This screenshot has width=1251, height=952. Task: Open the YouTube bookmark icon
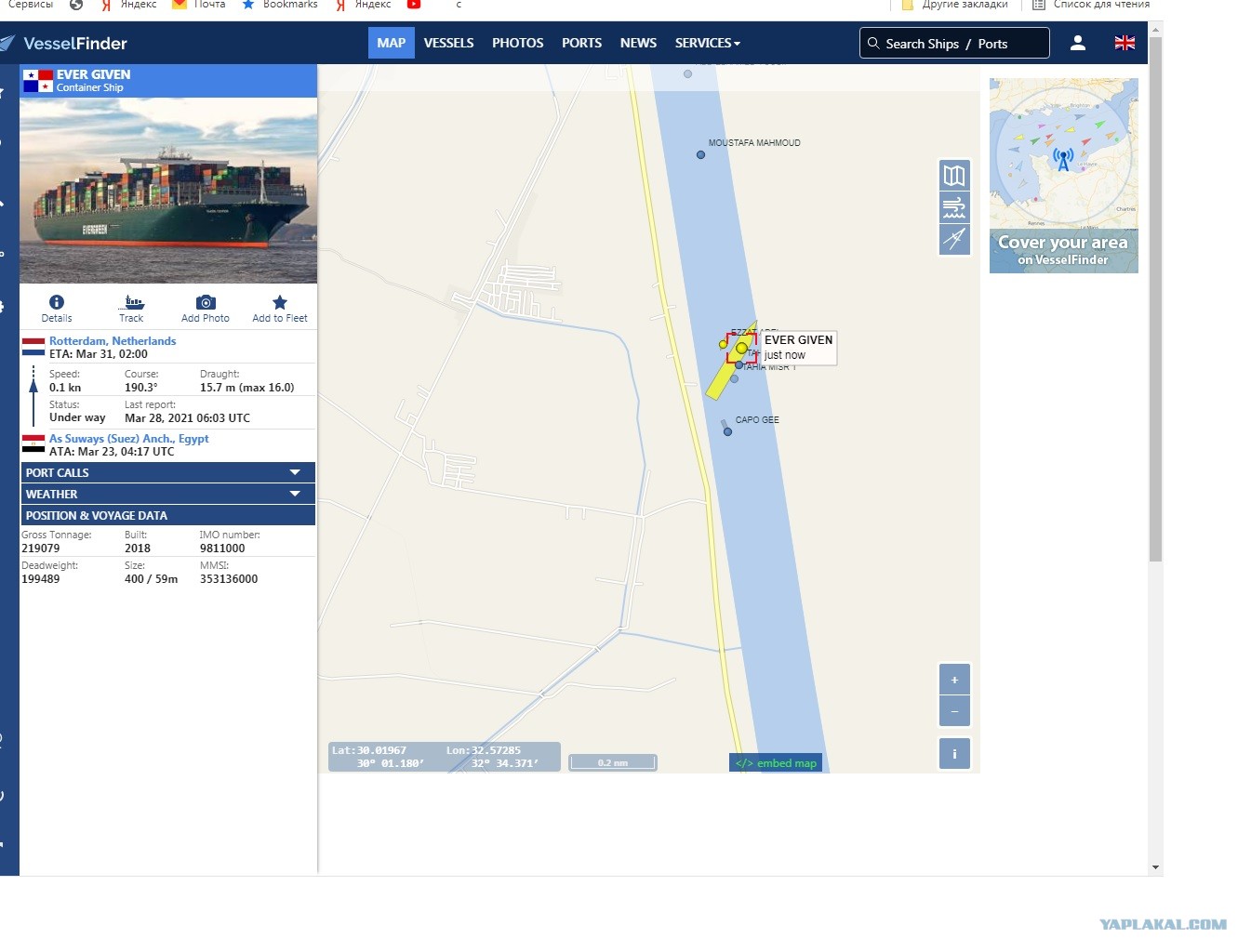(x=414, y=5)
